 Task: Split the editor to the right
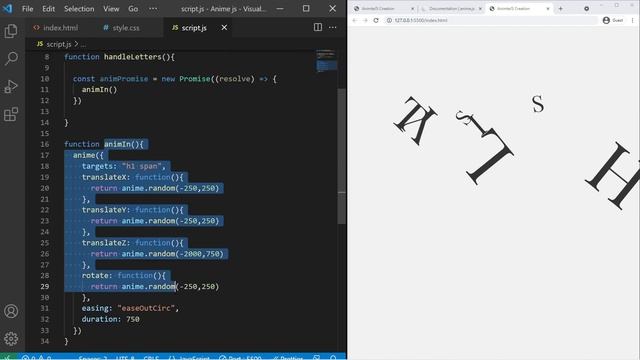pyautogui.click(x=318, y=27)
